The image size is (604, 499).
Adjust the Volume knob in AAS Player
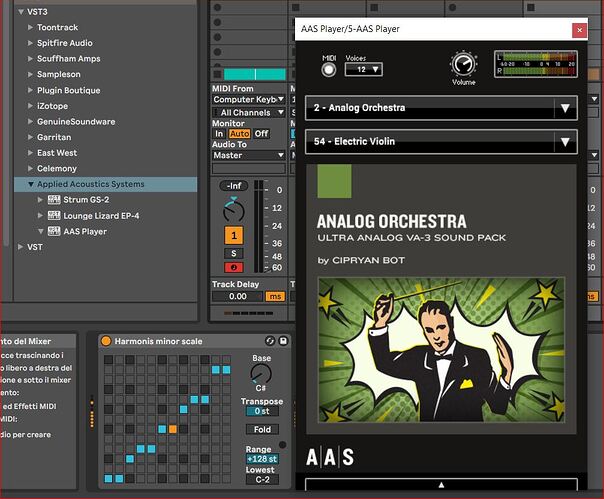[463, 64]
